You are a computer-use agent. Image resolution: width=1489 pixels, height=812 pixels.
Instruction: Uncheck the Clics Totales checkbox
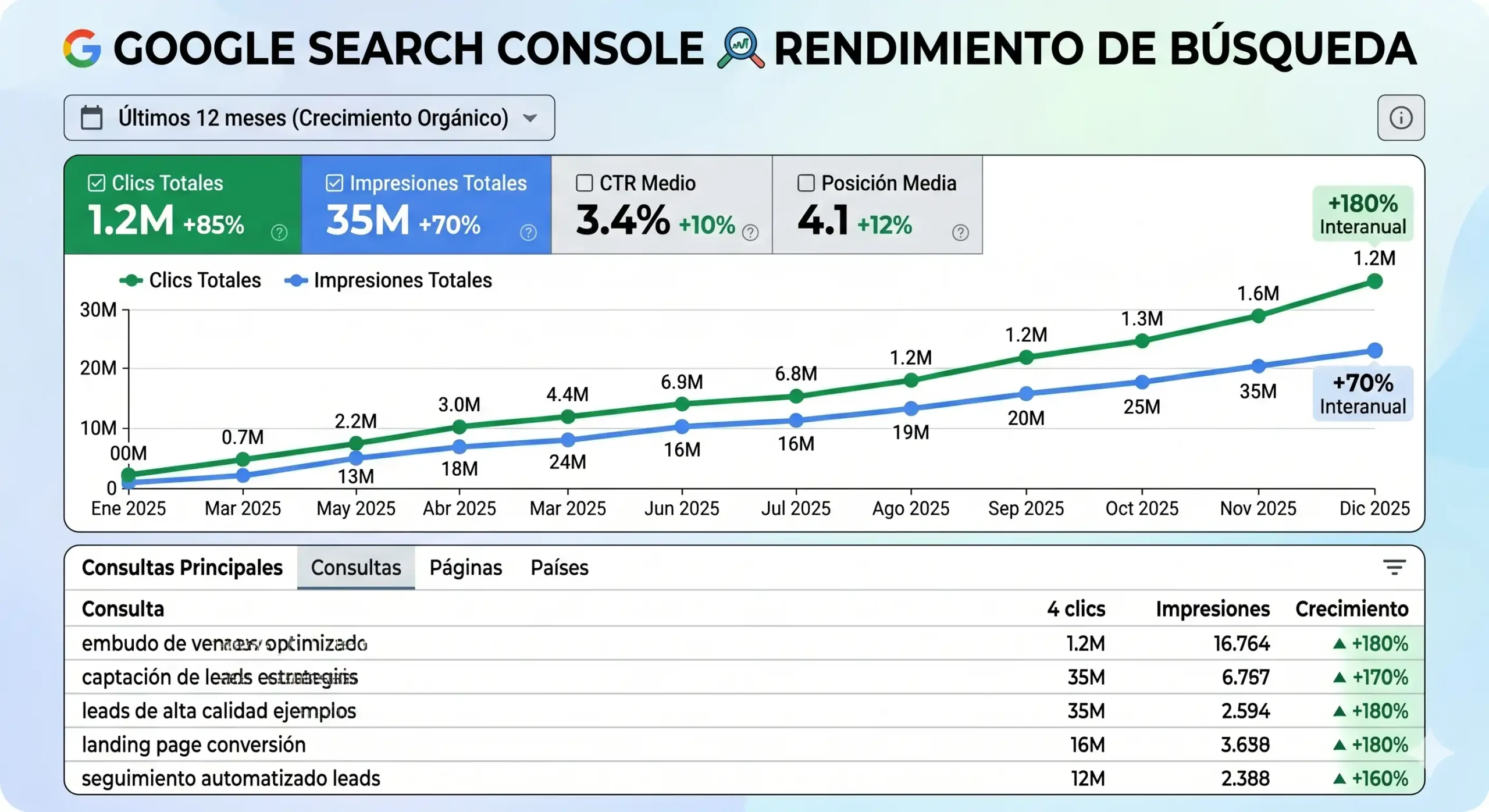tap(96, 183)
